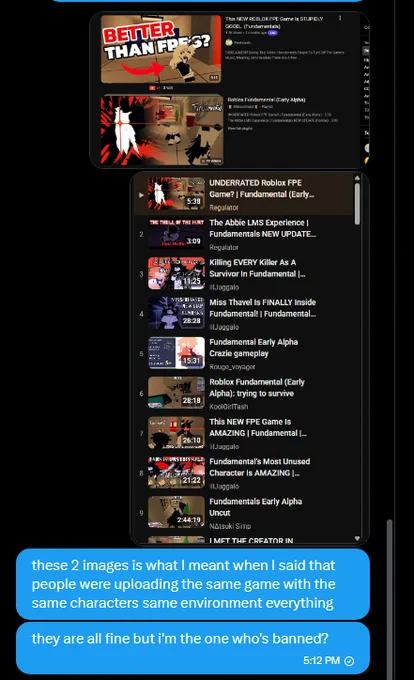The image size is (414, 680).
Task: Click the 'NΔtsuki Simp' channel name
Action: tap(230, 526)
